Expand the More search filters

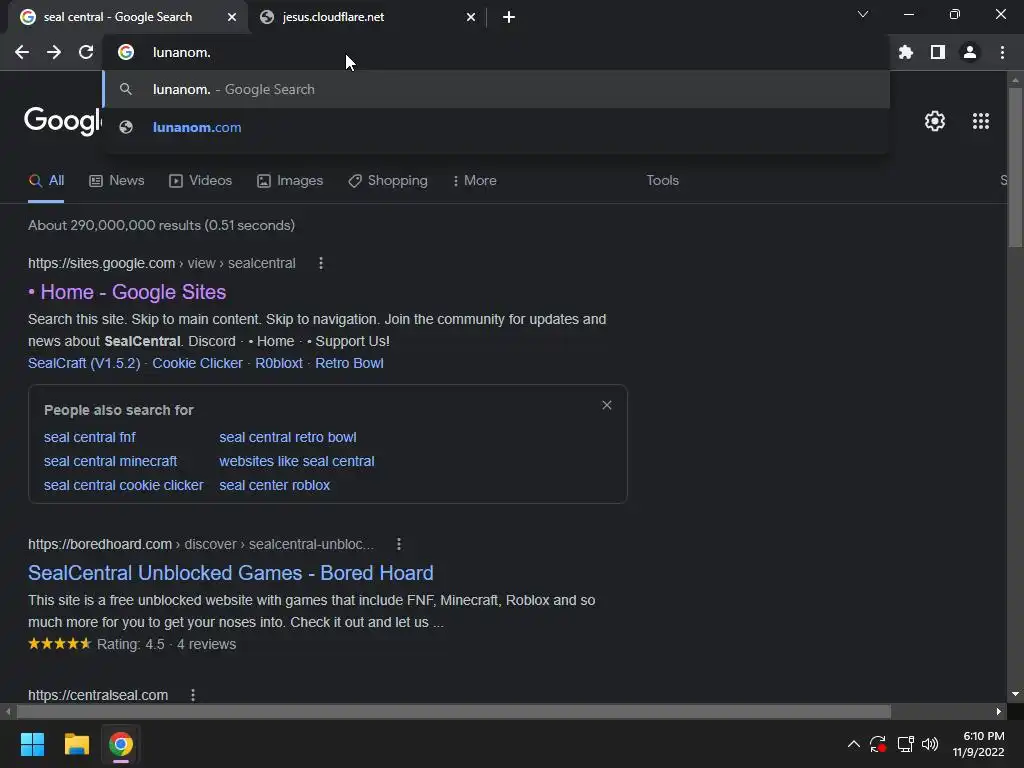475,181
